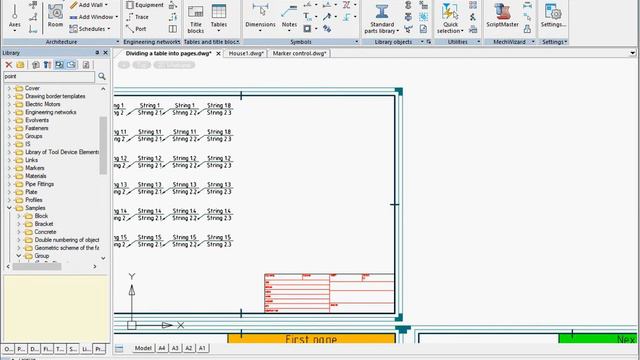Screen dimensions: 640x360
Task: Open Title blocks tool
Action: click(196, 19)
